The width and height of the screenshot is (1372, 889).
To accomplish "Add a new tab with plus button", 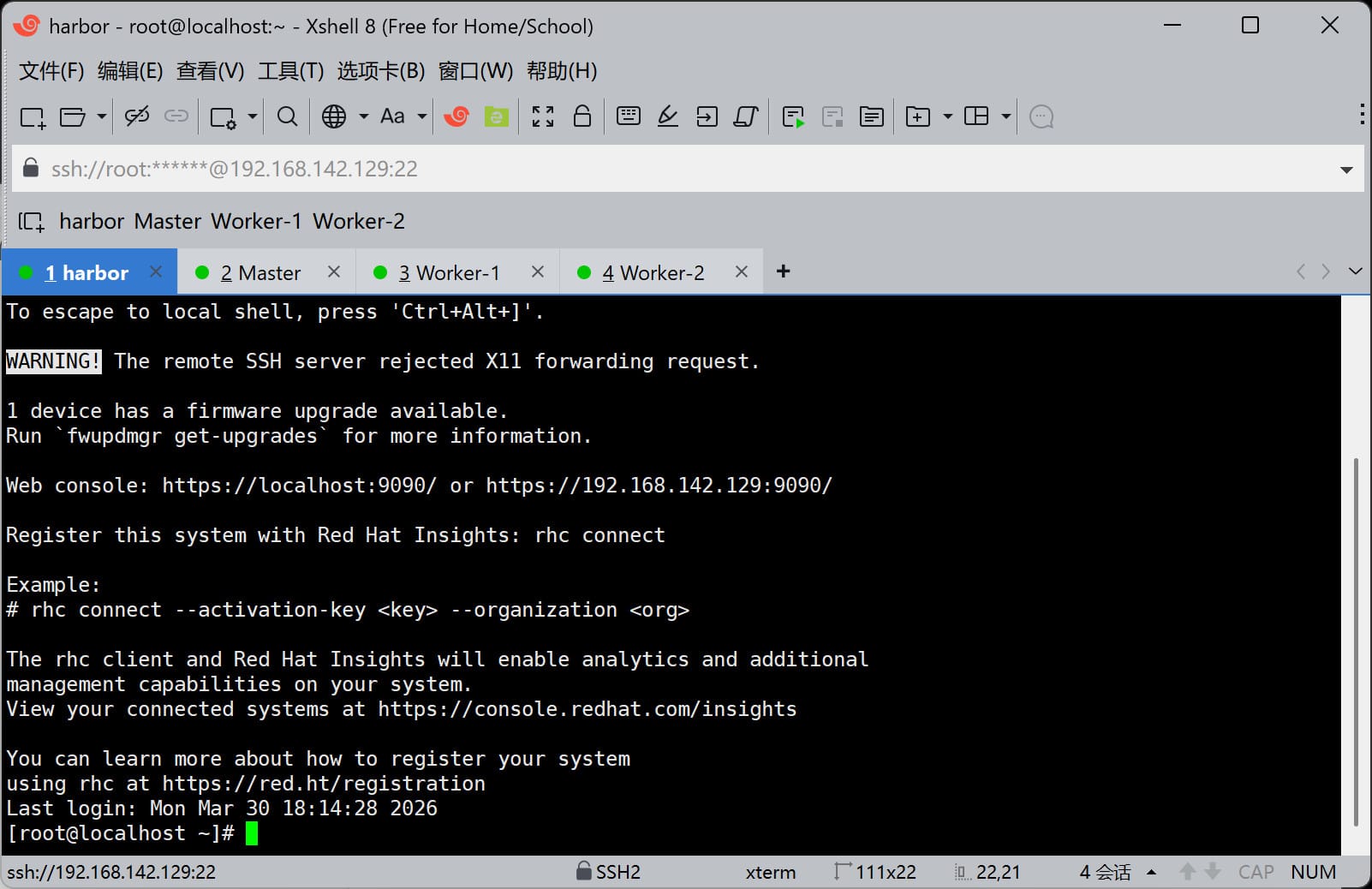I will click(x=783, y=271).
